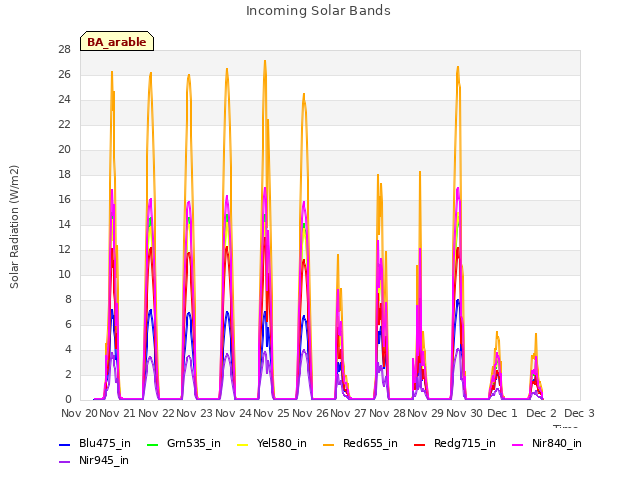
Task: Click the 4 y-axis tick label
Action: 68,349
